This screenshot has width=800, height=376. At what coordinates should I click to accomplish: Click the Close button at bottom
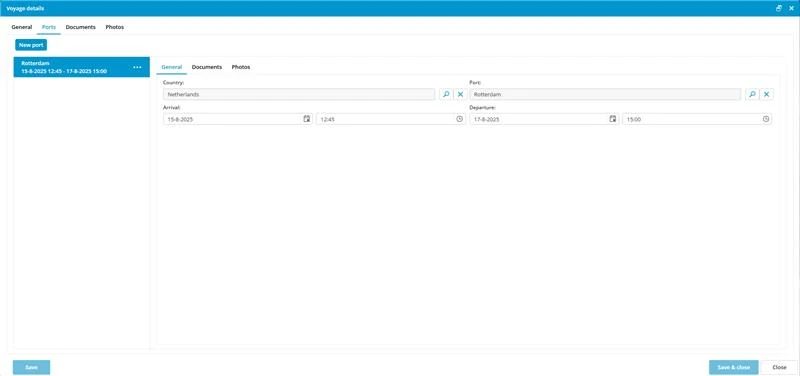pos(779,367)
